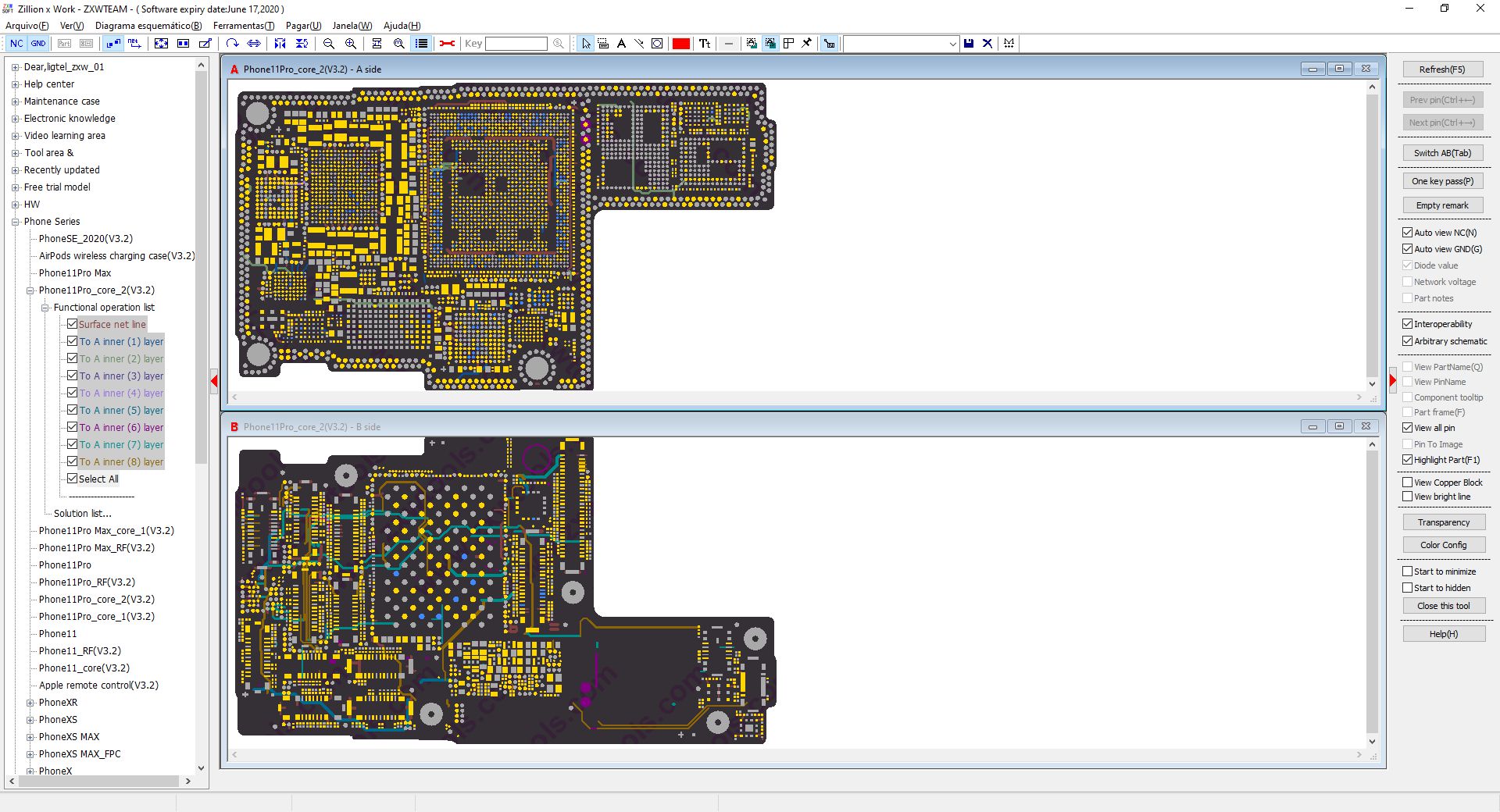Image resolution: width=1500 pixels, height=812 pixels.
Task: Click the zoom out magnifier icon
Action: (x=329, y=44)
